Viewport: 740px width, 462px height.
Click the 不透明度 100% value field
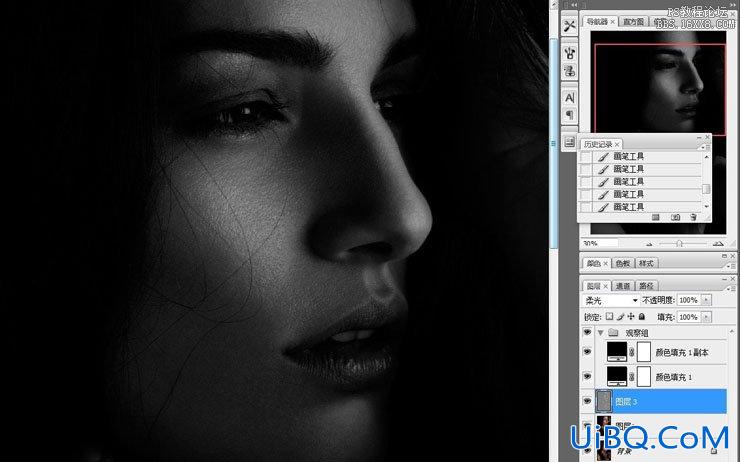tap(689, 300)
